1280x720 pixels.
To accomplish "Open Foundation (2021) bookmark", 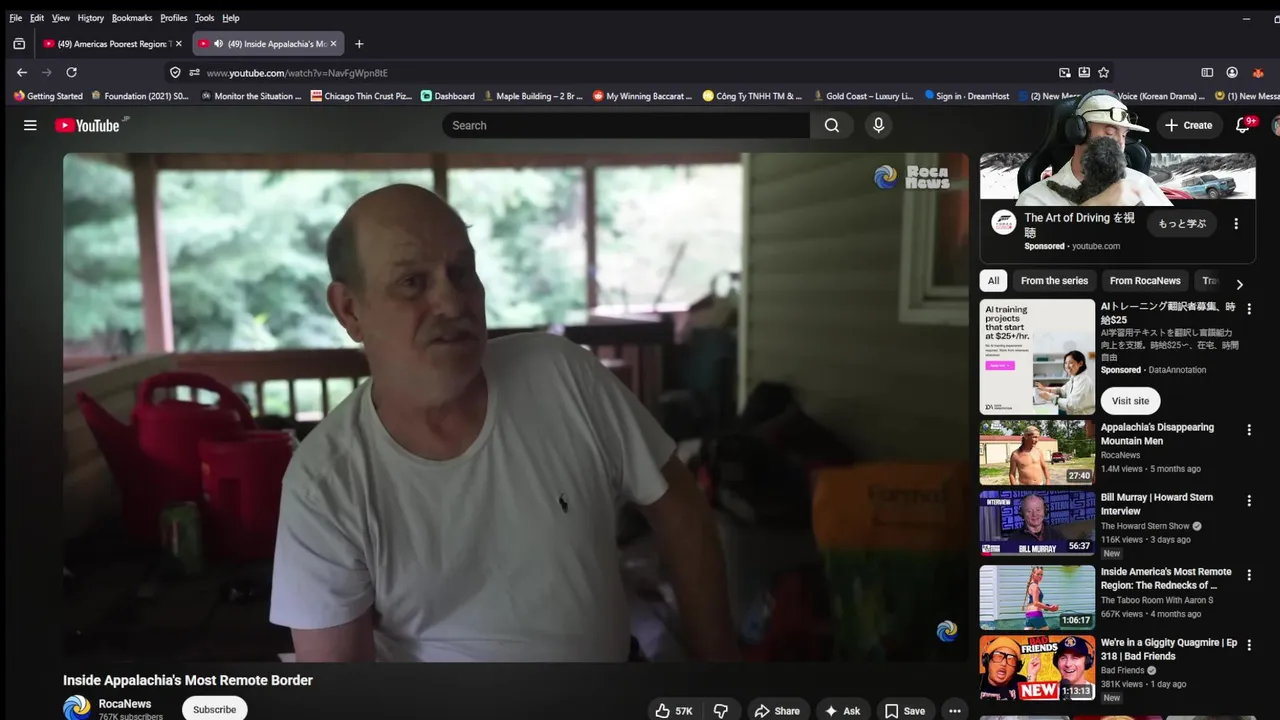I will 139,96.
